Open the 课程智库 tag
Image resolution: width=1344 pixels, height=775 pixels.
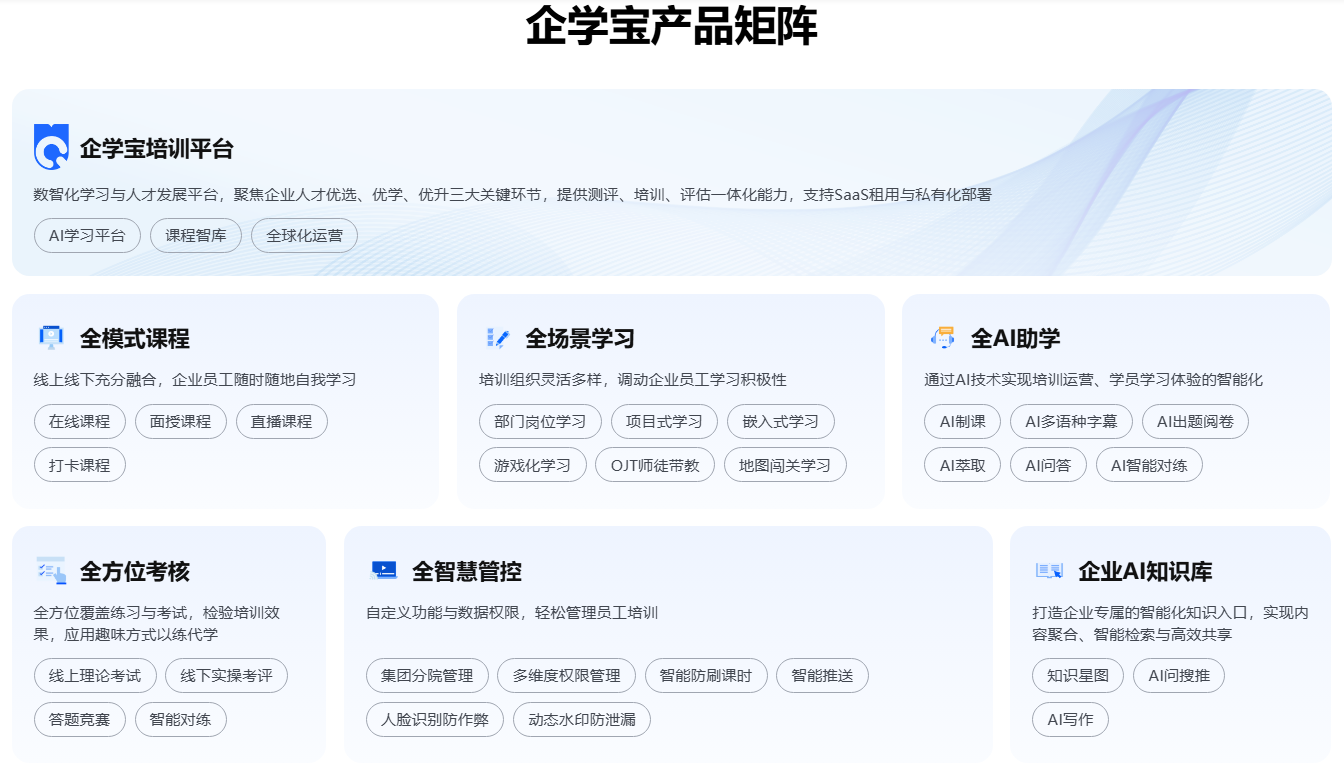point(196,236)
